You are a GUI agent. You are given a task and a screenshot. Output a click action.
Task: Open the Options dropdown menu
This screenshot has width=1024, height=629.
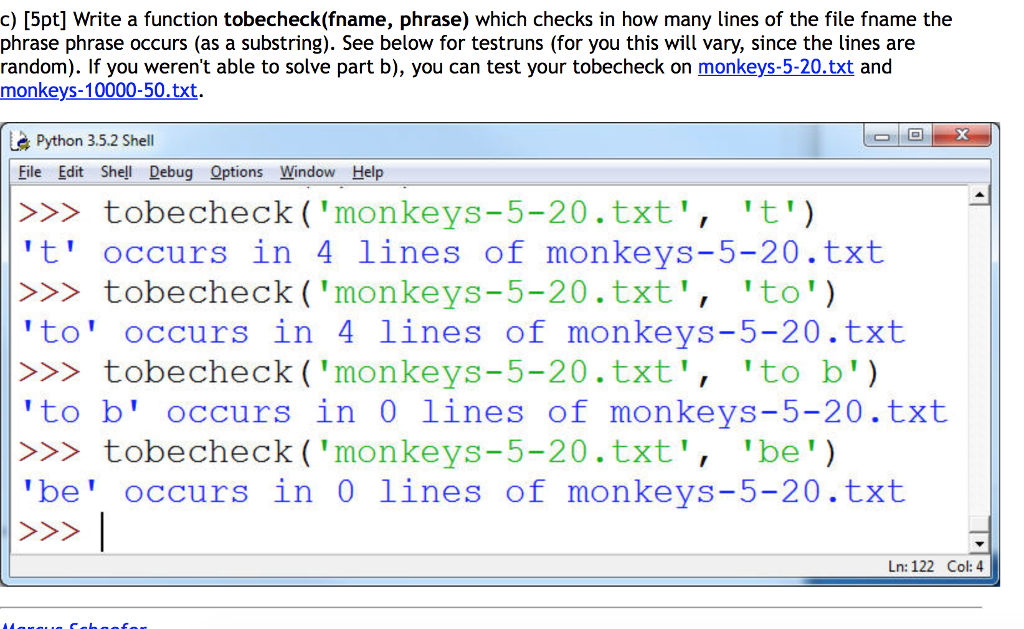pyautogui.click(x=236, y=172)
